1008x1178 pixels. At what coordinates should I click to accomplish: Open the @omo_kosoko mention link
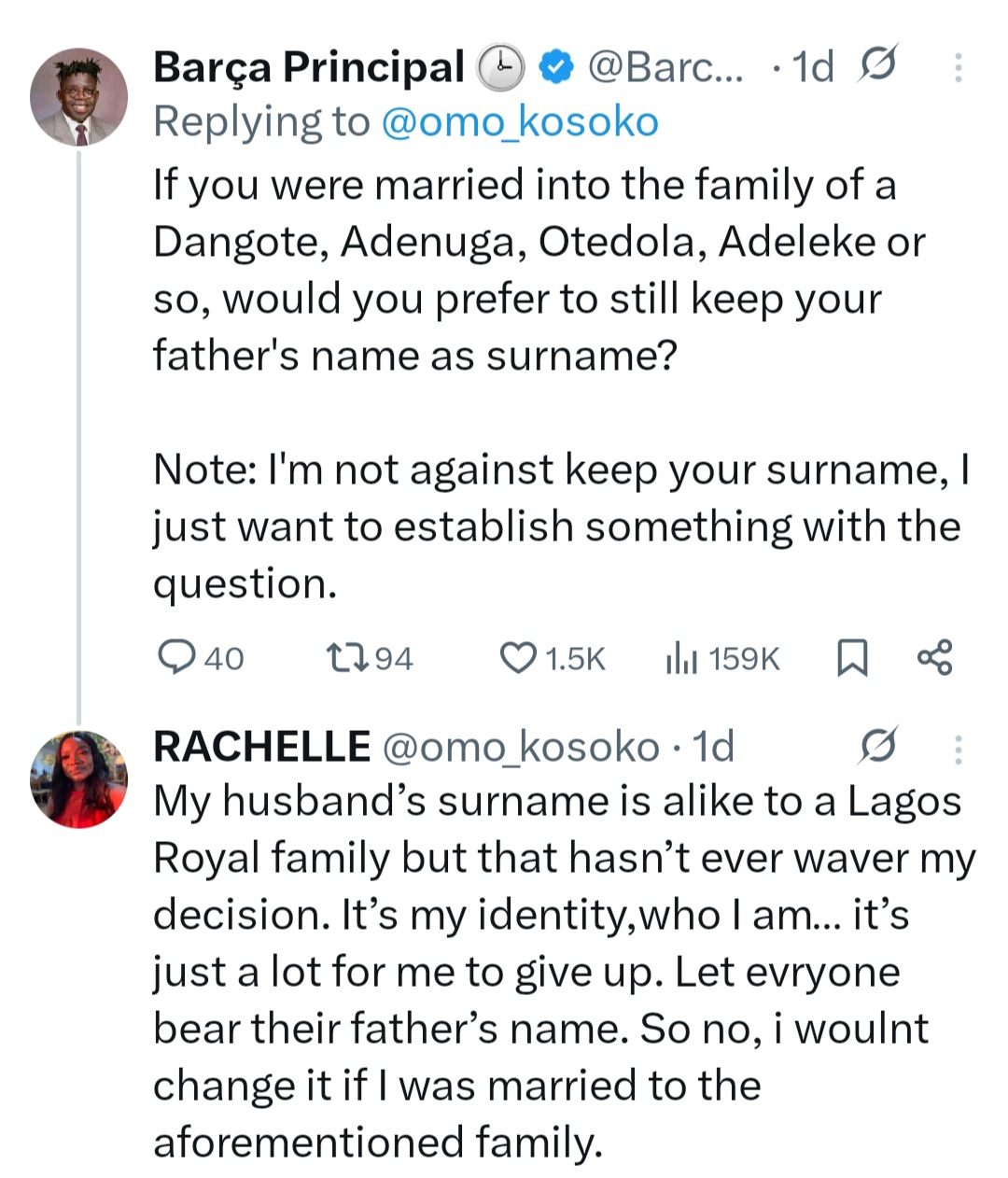[x=520, y=122]
